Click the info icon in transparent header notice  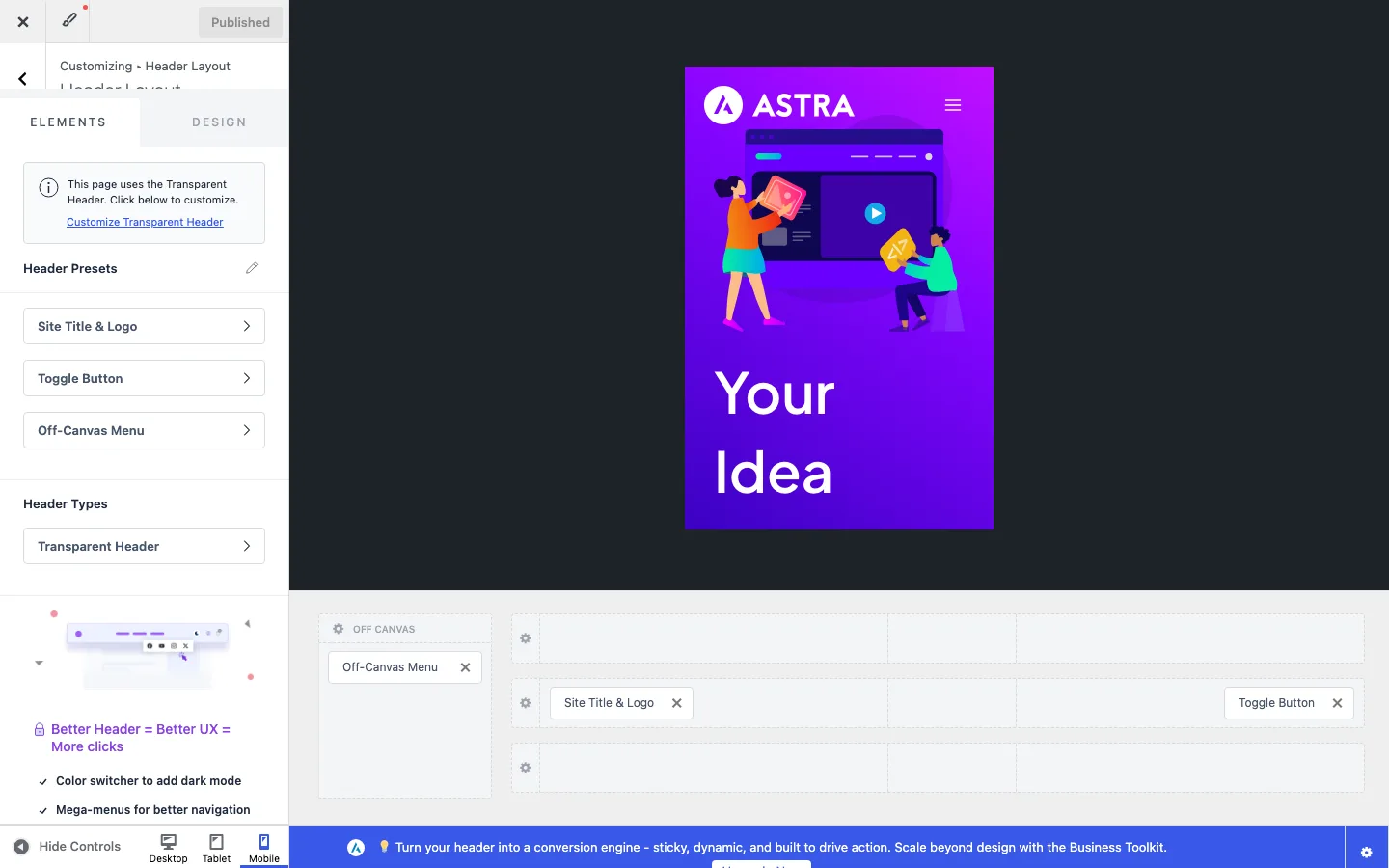(x=48, y=188)
